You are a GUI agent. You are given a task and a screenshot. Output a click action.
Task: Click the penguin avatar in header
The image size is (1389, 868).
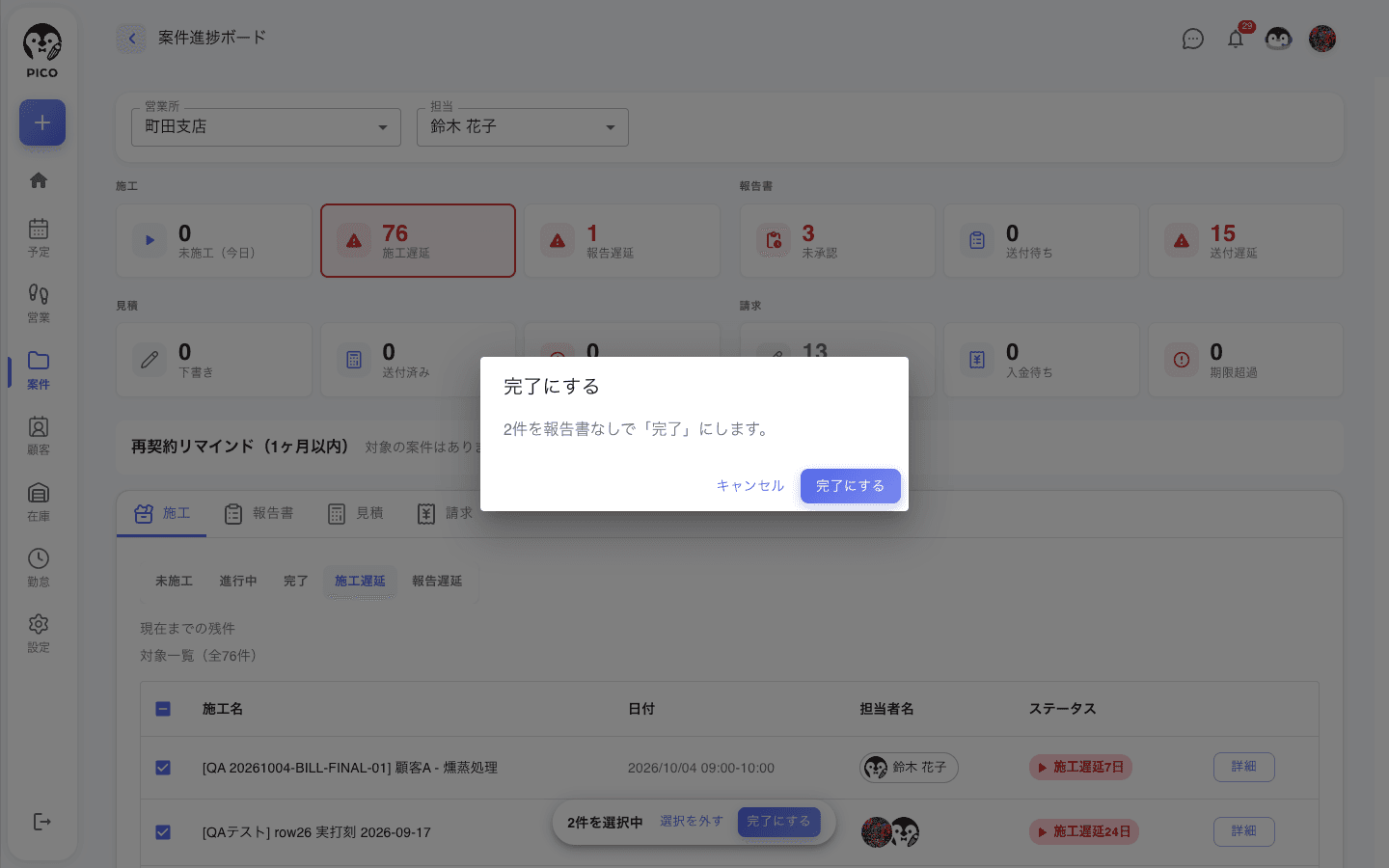[x=1278, y=39]
